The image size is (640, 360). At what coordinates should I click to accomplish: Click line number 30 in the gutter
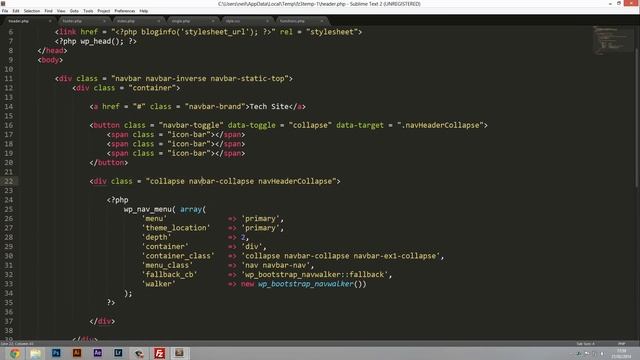(x=9, y=256)
